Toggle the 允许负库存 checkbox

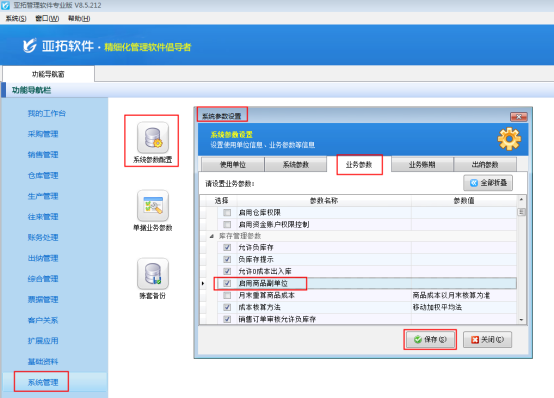(x=227, y=247)
